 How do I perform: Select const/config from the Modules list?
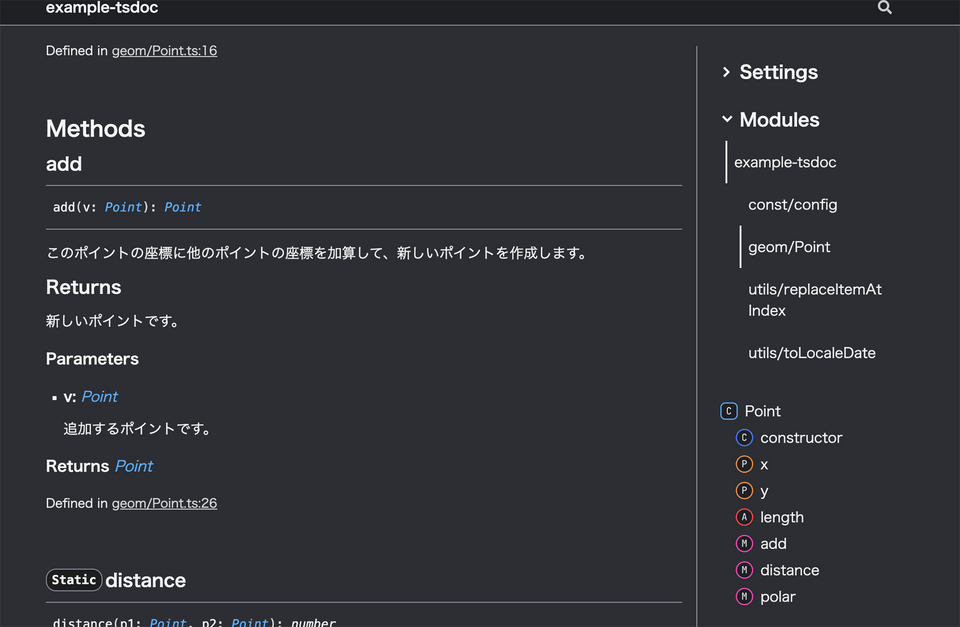point(792,204)
